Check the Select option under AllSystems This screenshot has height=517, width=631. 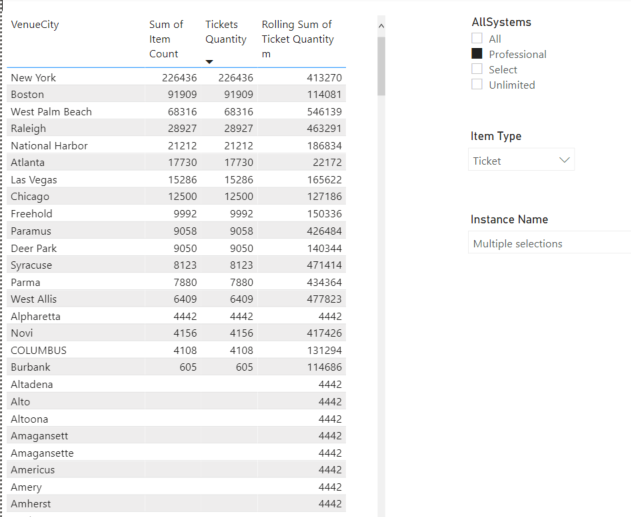[477, 69]
